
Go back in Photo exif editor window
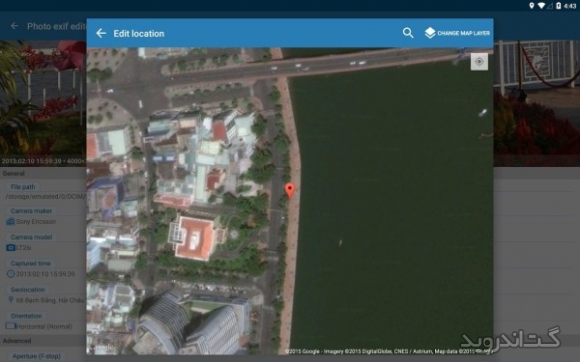click(14, 26)
